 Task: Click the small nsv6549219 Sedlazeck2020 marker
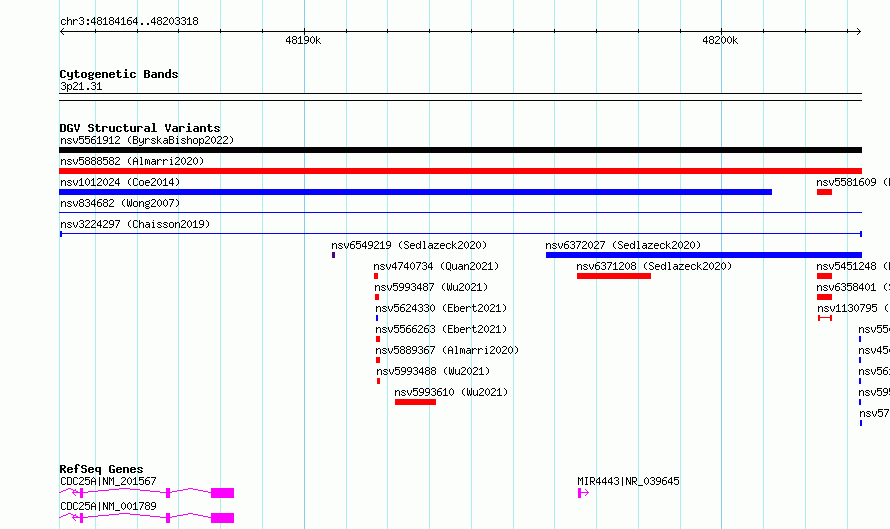point(333,255)
